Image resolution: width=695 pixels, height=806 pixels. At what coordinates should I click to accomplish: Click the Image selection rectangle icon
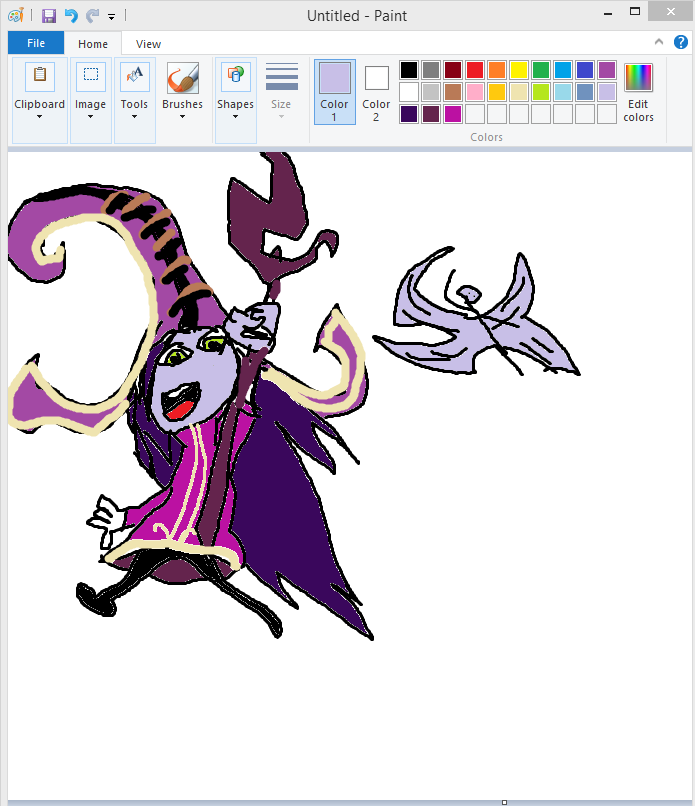tap(91, 76)
